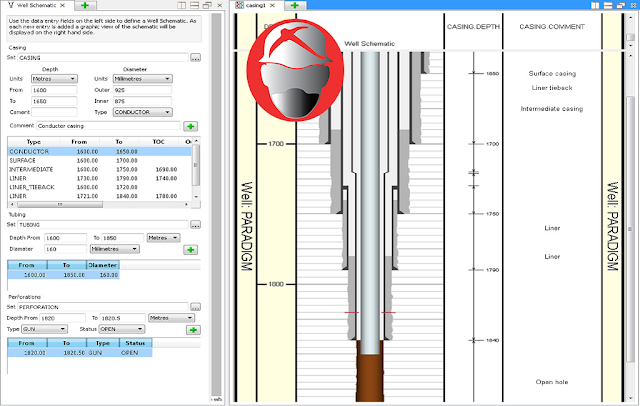This screenshot has width=640, height=406.
Task: Add perforation entry with green plus button
Action: point(193,330)
